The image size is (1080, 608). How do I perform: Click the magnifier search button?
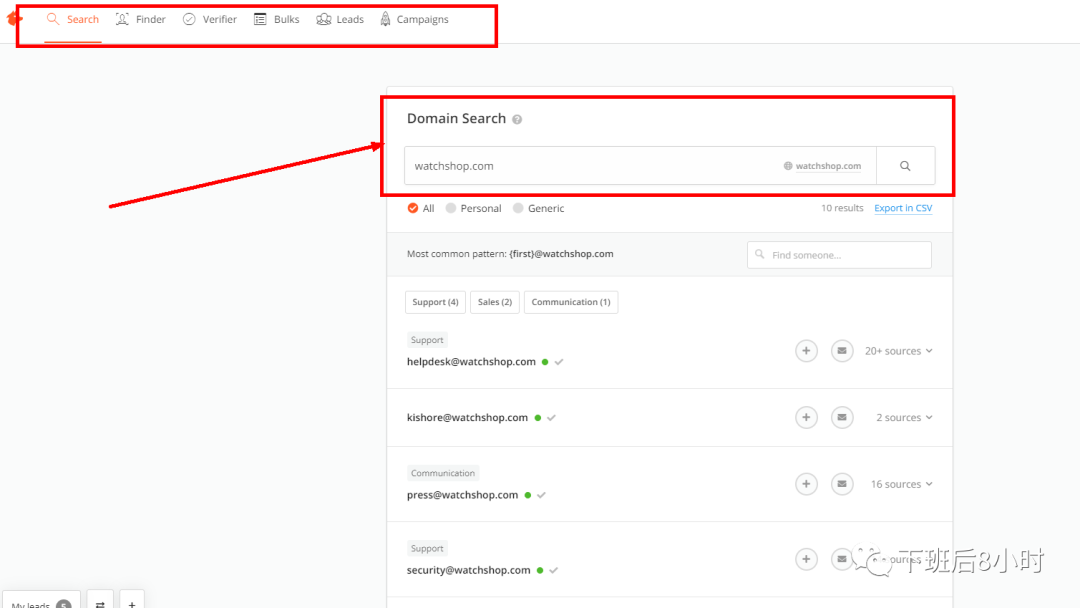(905, 166)
